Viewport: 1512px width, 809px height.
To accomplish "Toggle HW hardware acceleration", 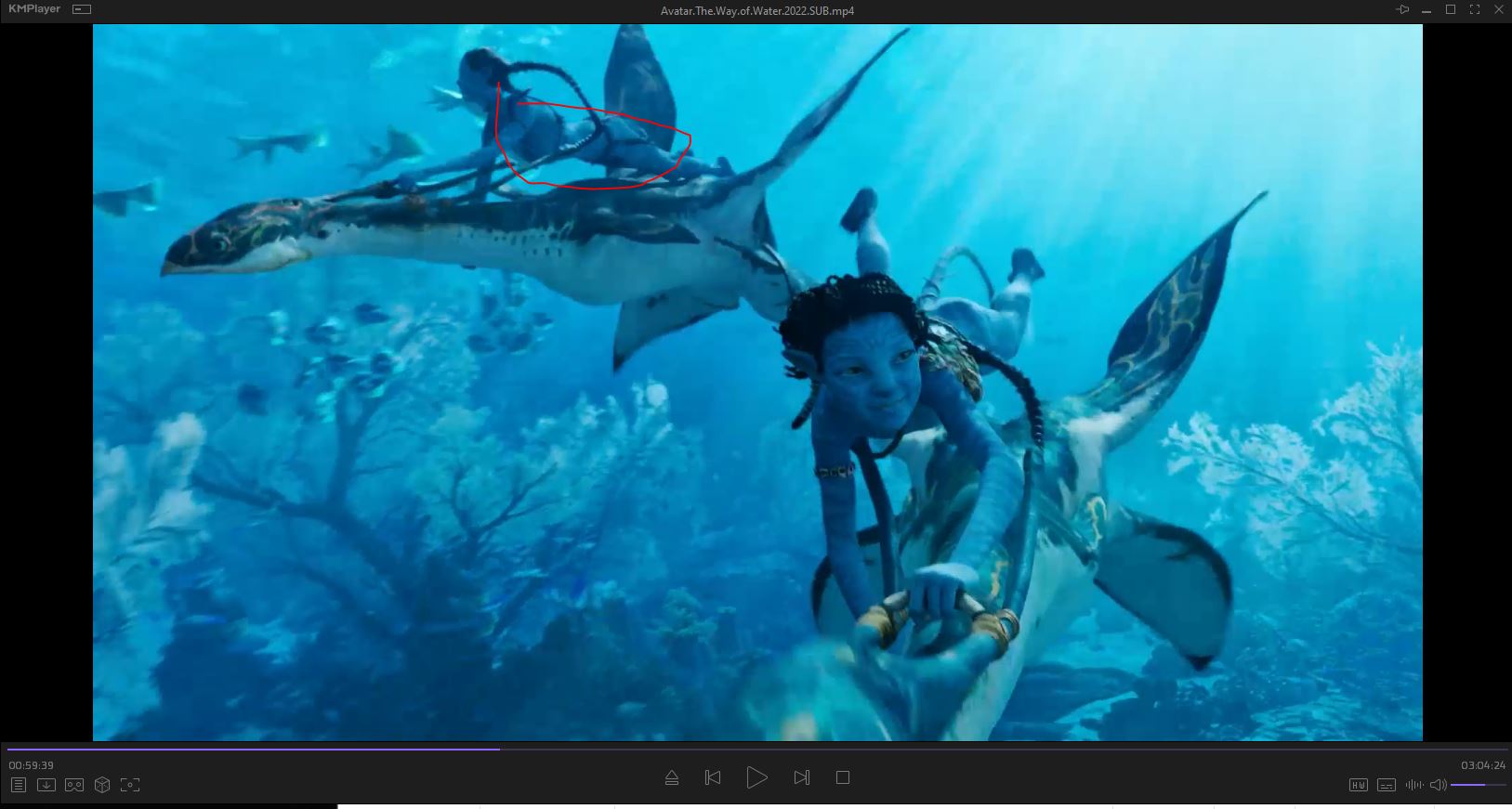I will pos(1358,785).
